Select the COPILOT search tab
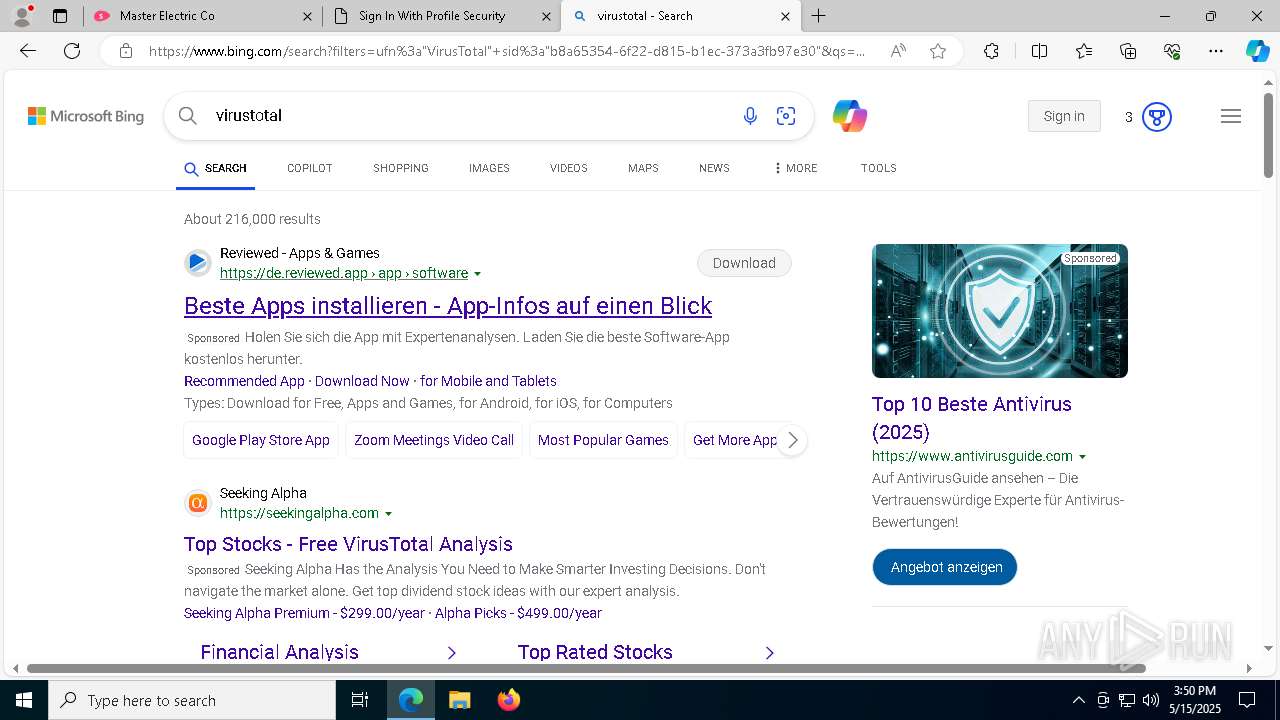Viewport: 1280px width, 720px height. (309, 168)
